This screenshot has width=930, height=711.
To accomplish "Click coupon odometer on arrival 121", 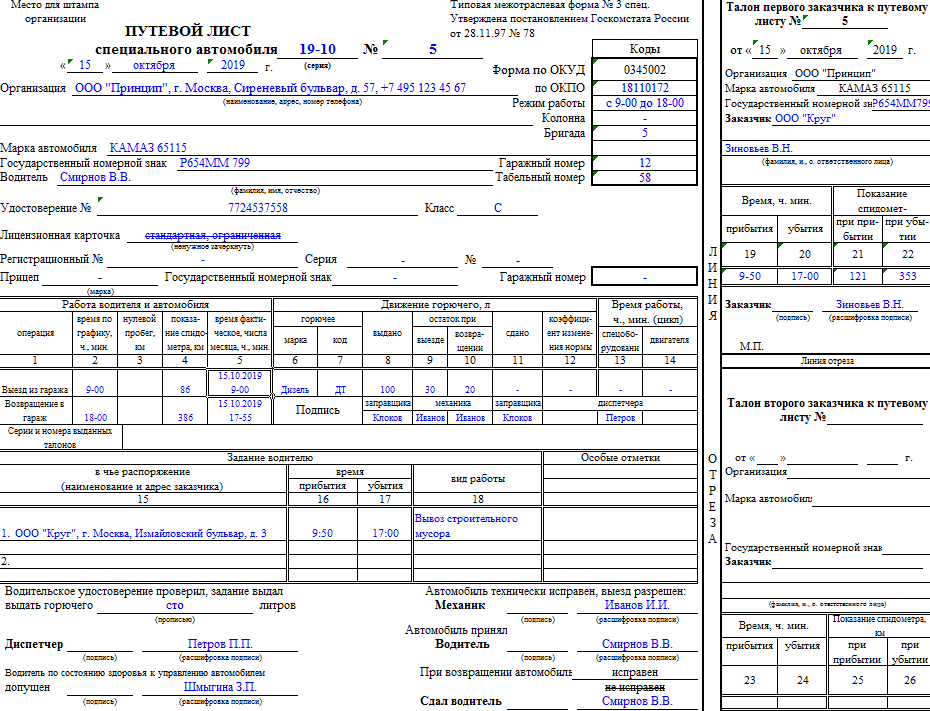I will tap(858, 276).
